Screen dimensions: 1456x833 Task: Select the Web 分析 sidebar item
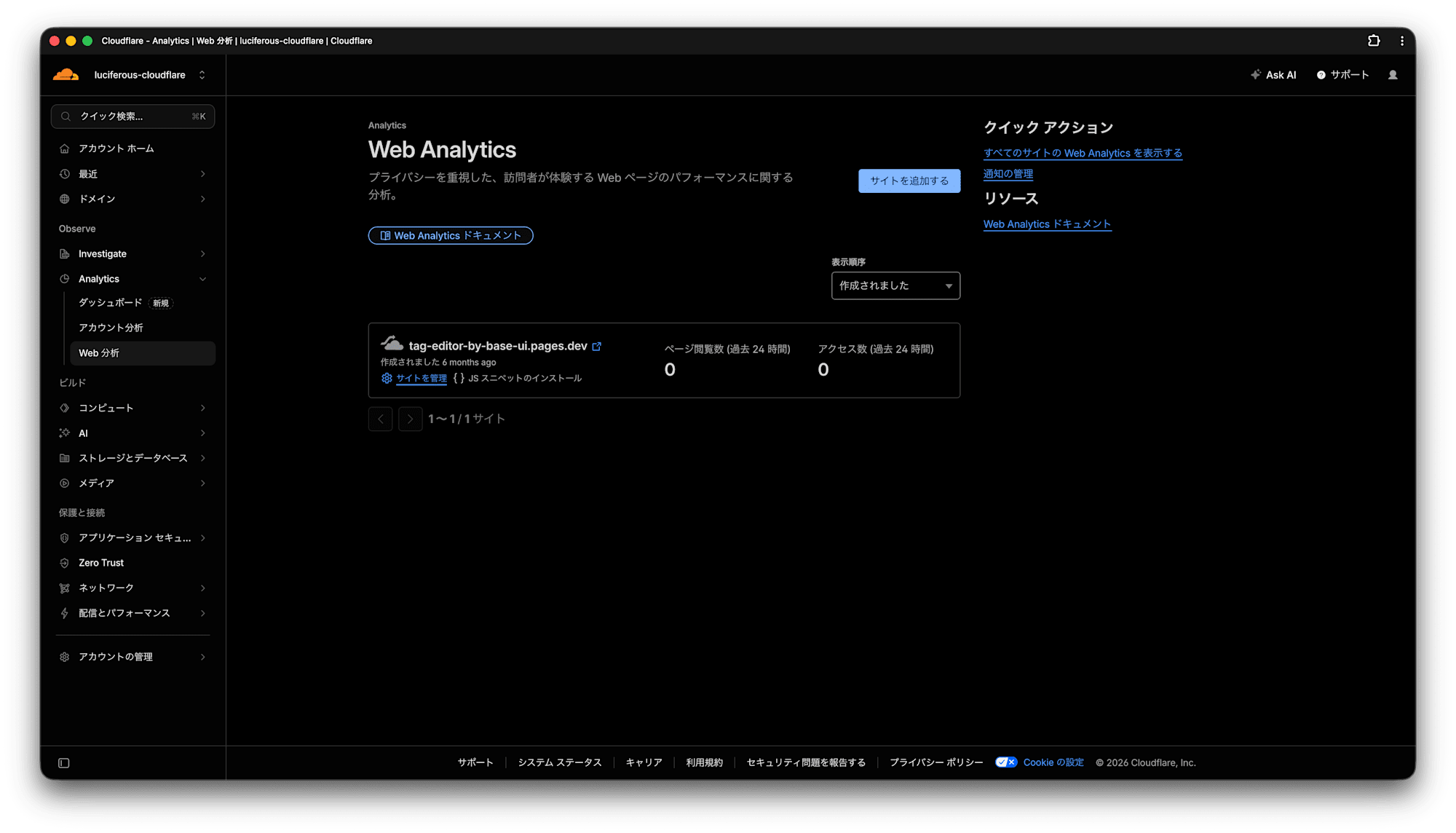tap(142, 353)
